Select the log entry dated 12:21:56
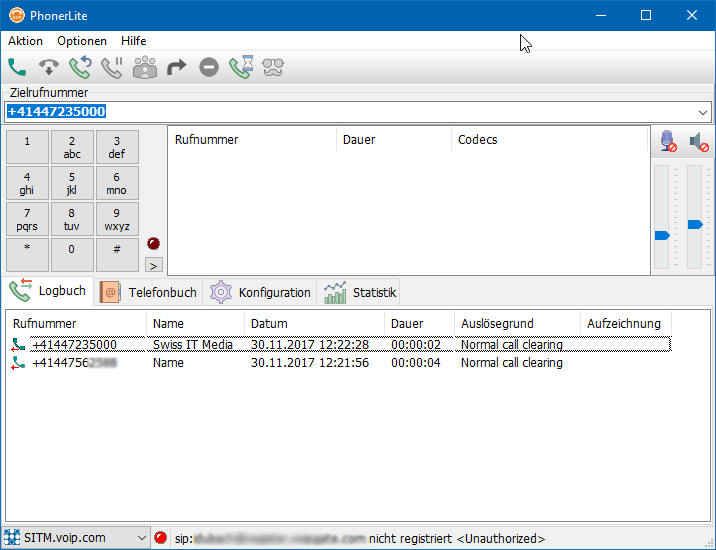The width and height of the screenshot is (716, 550). [340, 363]
